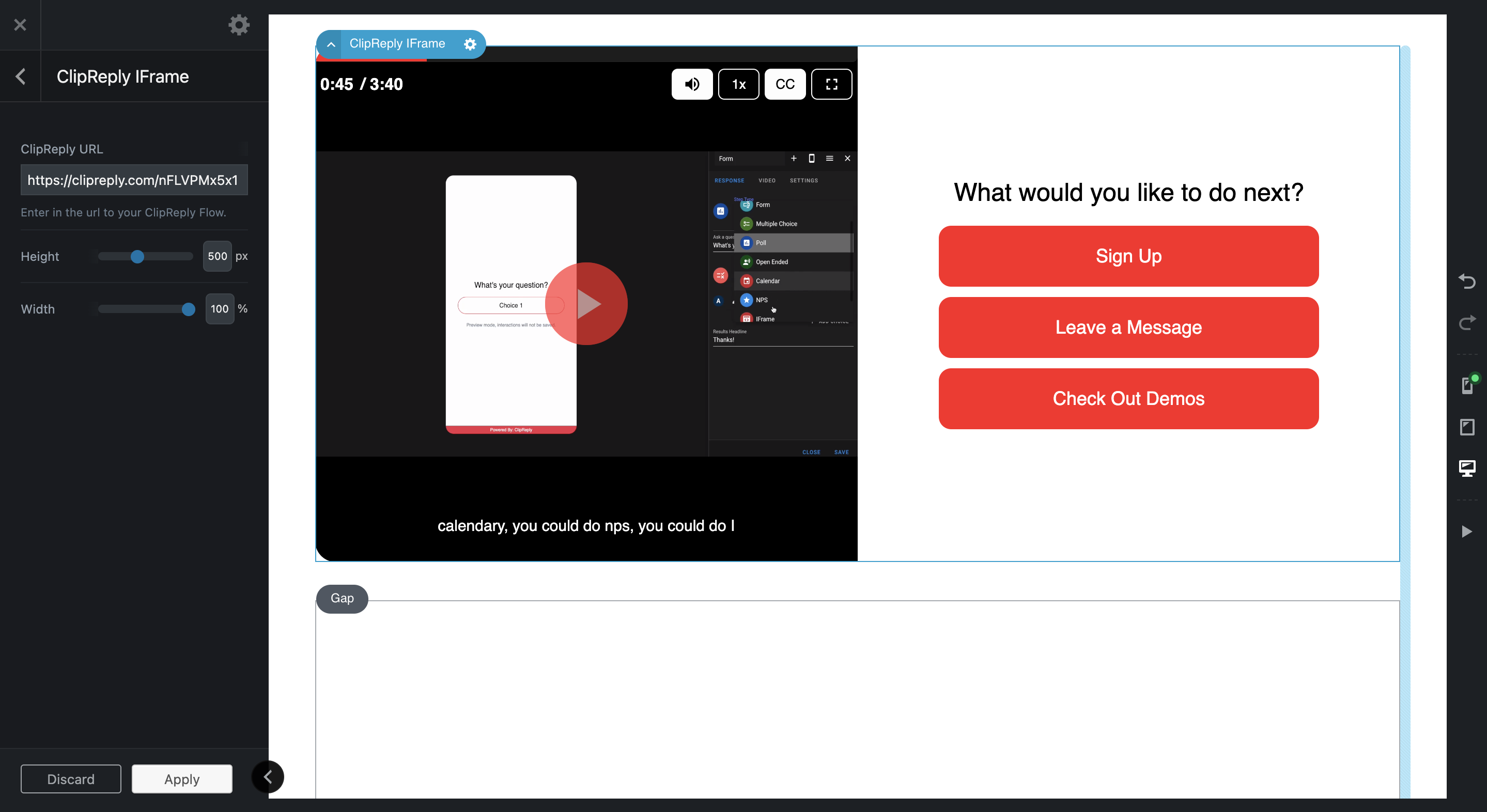Screen dimensions: 1487x812
Task: Click the Width value field showing 100
Action: [x=220, y=309]
